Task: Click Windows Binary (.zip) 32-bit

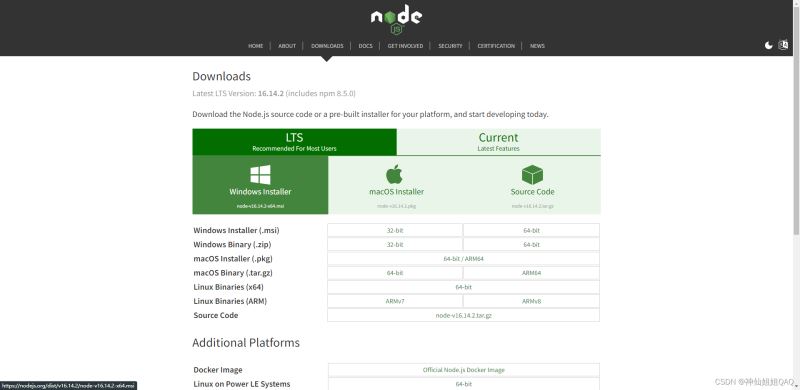Action: 395,245
